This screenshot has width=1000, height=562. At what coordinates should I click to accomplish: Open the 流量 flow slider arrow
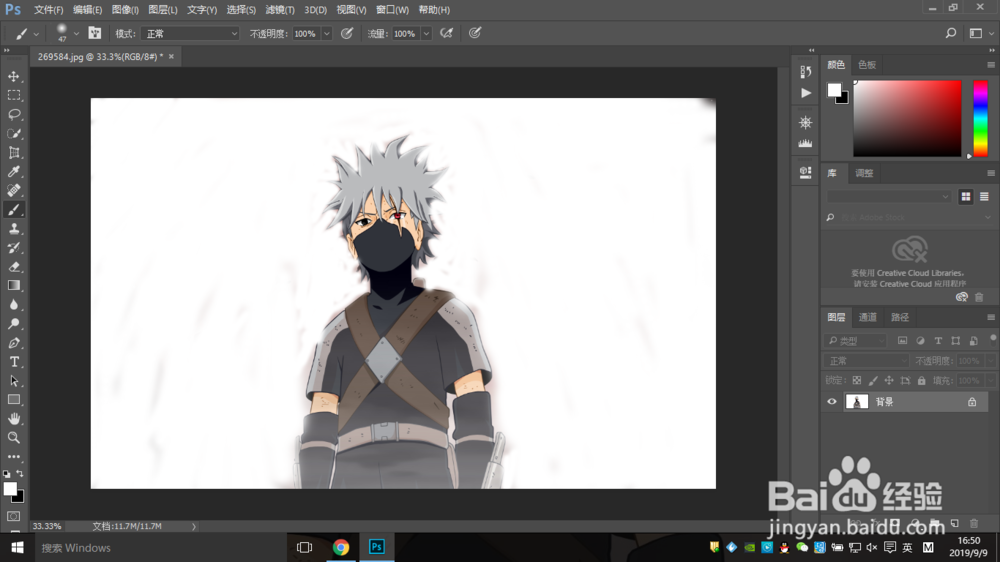(426, 34)
